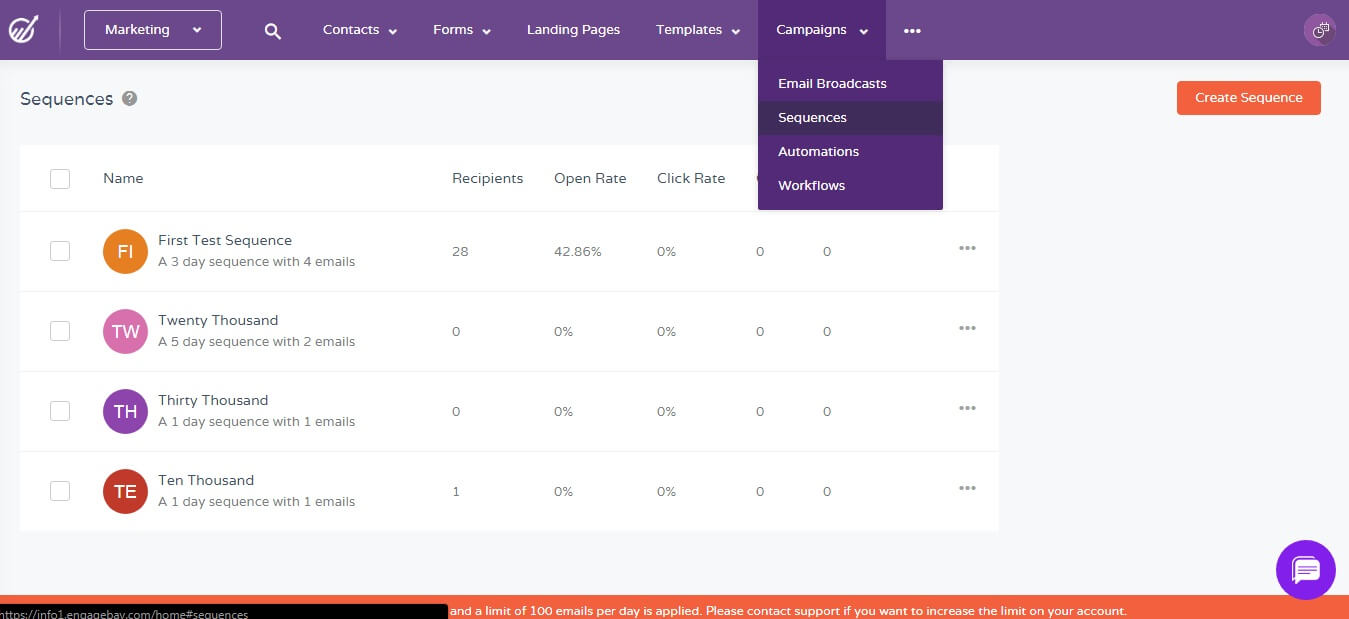The height and width of the screenshot is (619, 1349).
Task: Open the search magnifier icon
Action: point(272,31)
